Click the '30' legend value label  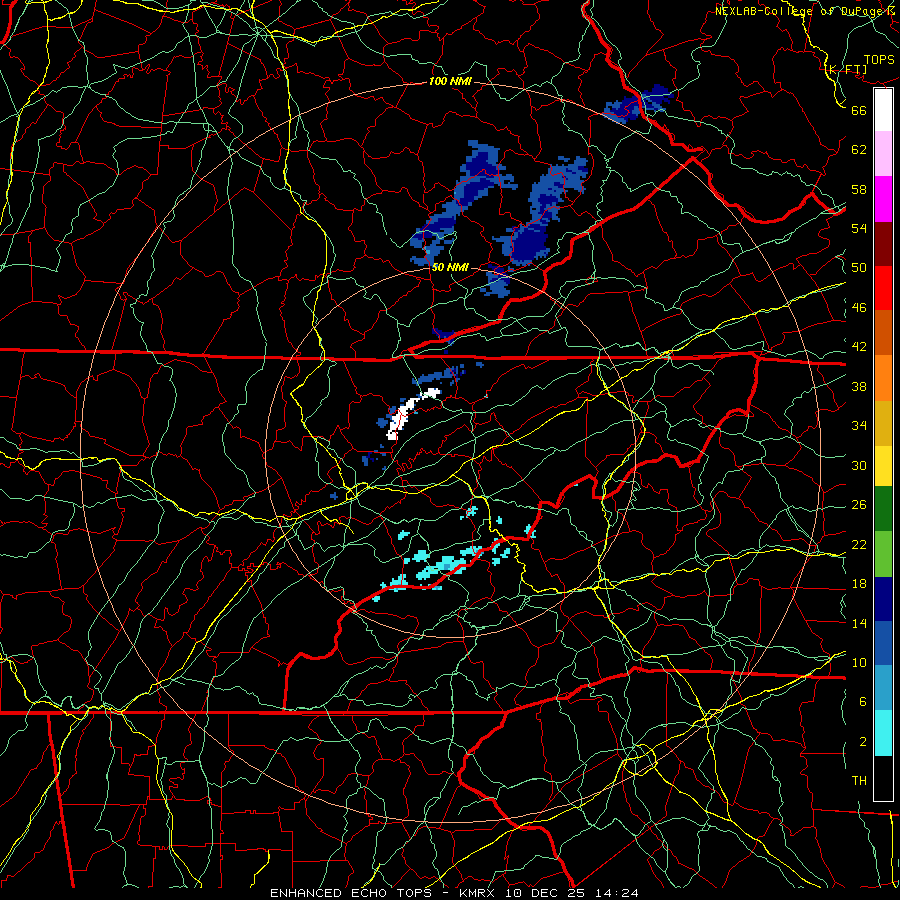(859, 465)
